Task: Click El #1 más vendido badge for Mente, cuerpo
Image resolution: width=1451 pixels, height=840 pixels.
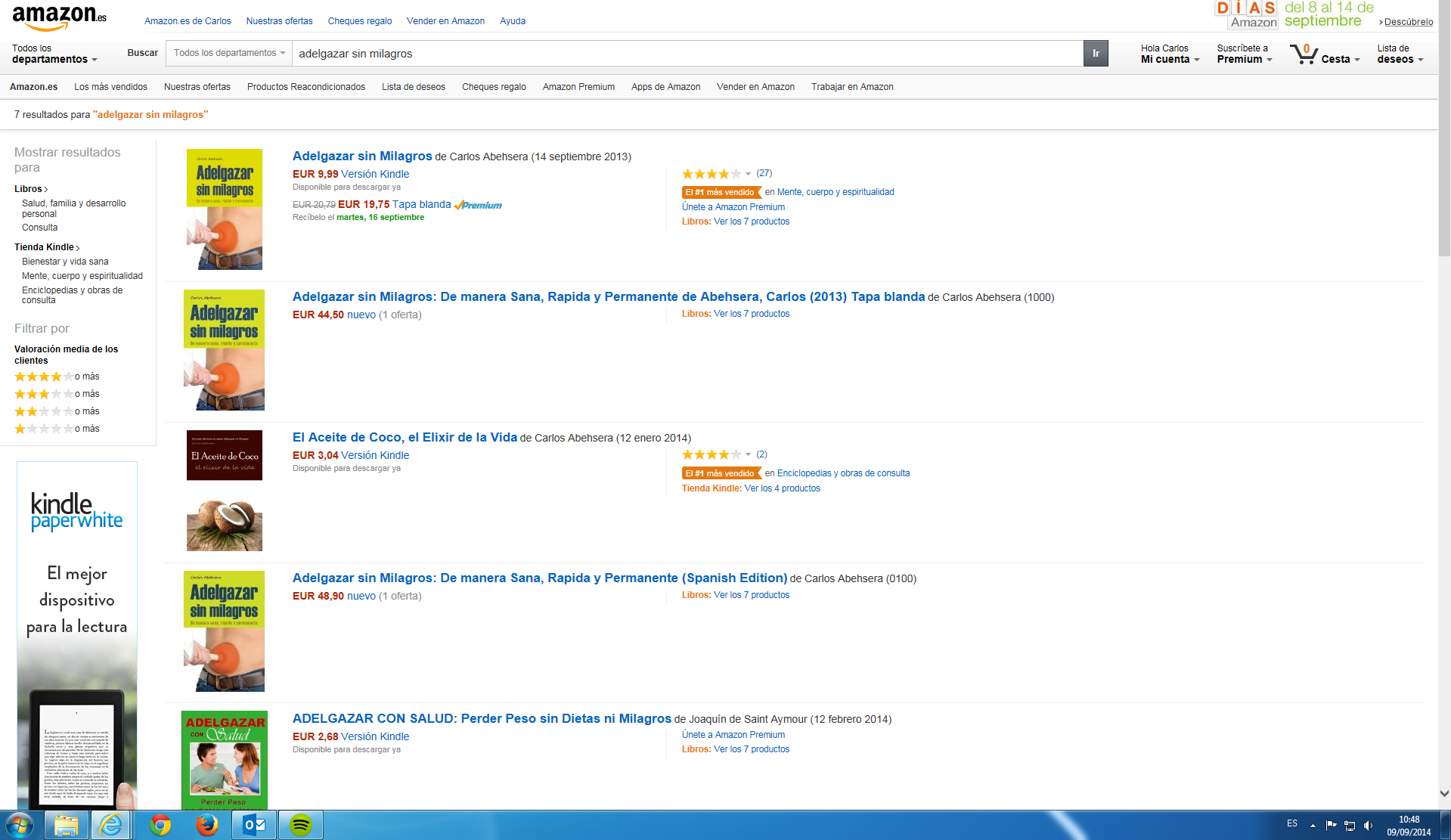Action: (x=721, y=192)
